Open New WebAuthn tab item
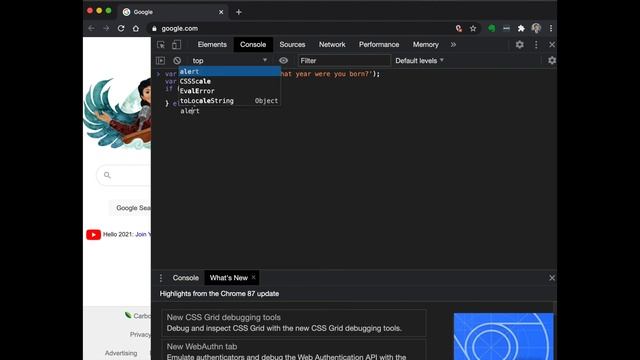This screenshot has height=360, width=640. pos(294,350)
